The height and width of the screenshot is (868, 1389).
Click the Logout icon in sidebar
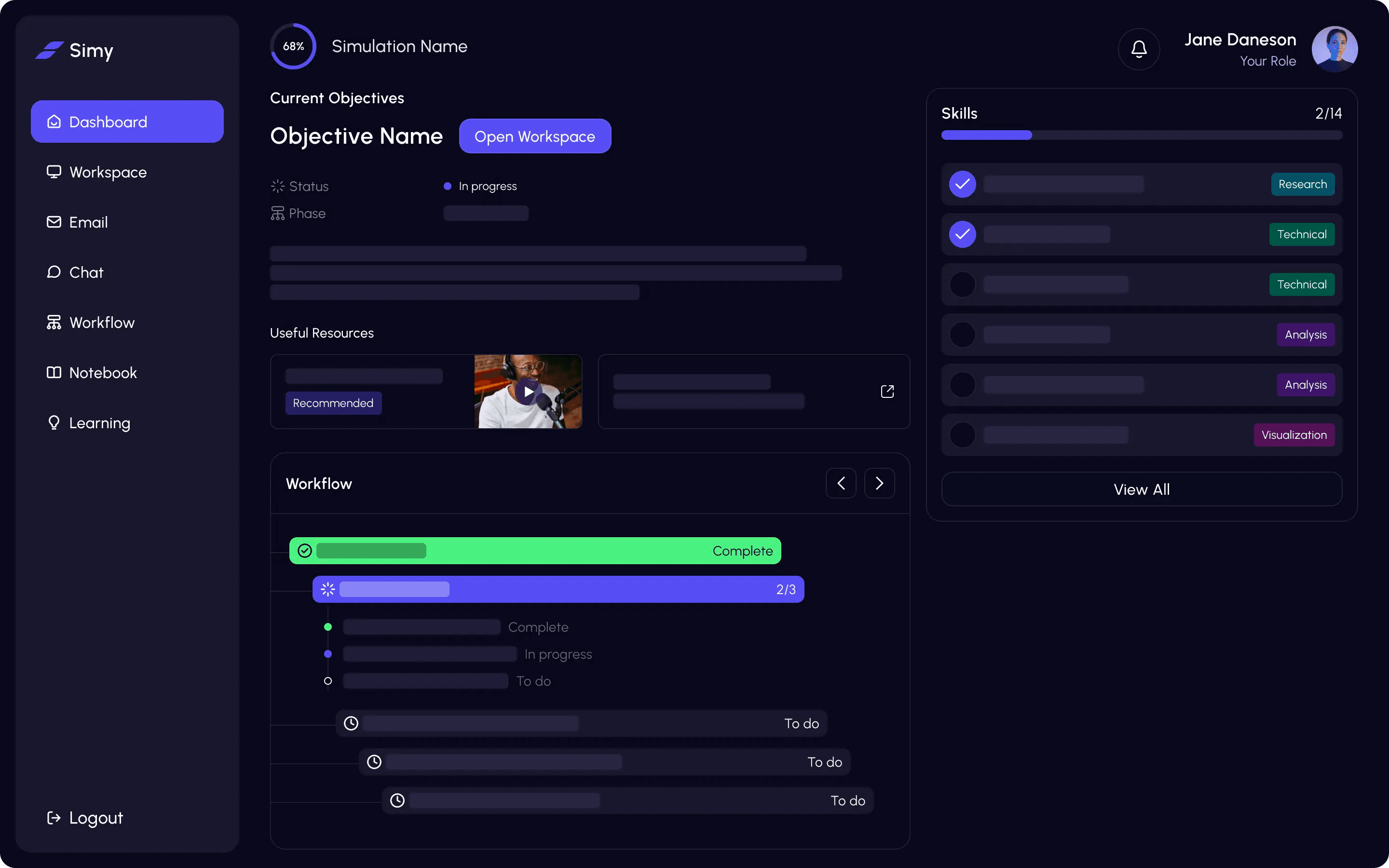pyautogui.click(x=54, y=817)
